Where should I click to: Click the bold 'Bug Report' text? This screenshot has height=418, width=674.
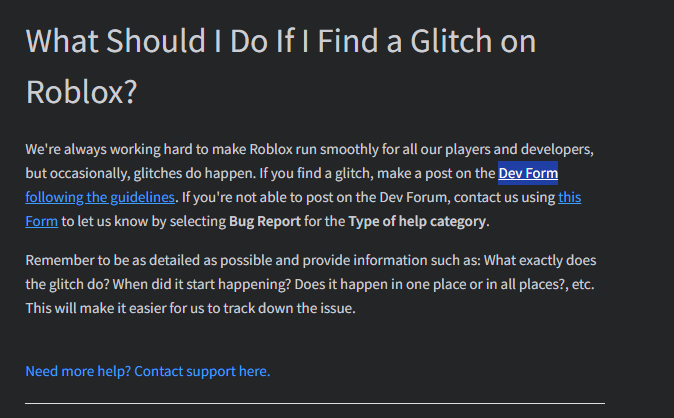[265, 221]
